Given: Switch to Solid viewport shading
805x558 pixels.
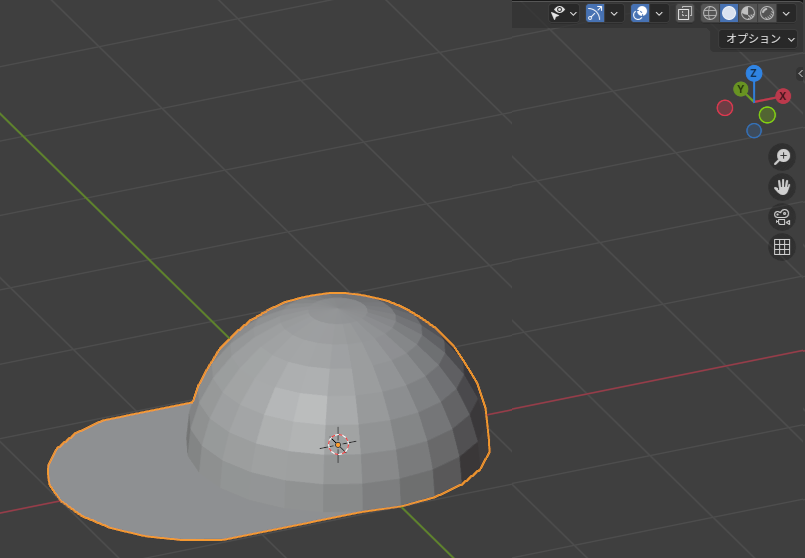Looking at the screenshot, I should [729, 13].
